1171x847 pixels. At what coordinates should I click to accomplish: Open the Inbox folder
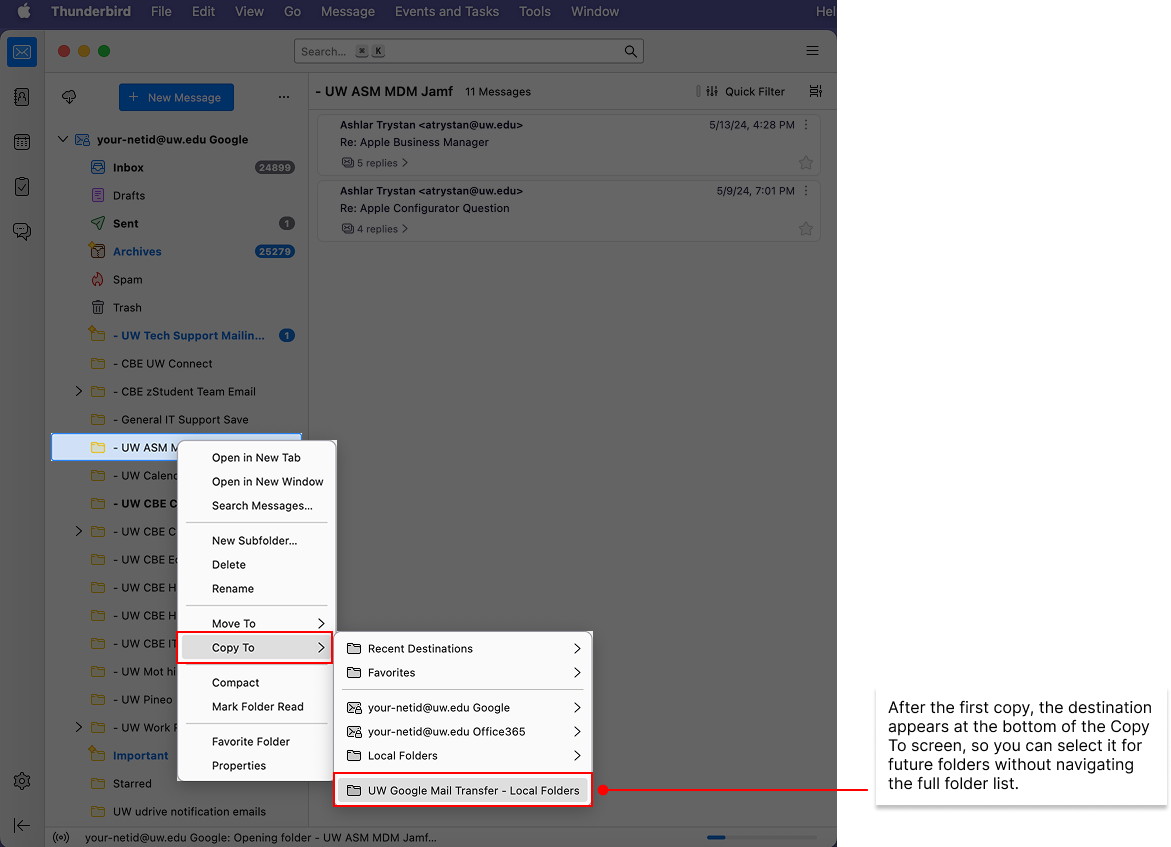click(128, 168)
